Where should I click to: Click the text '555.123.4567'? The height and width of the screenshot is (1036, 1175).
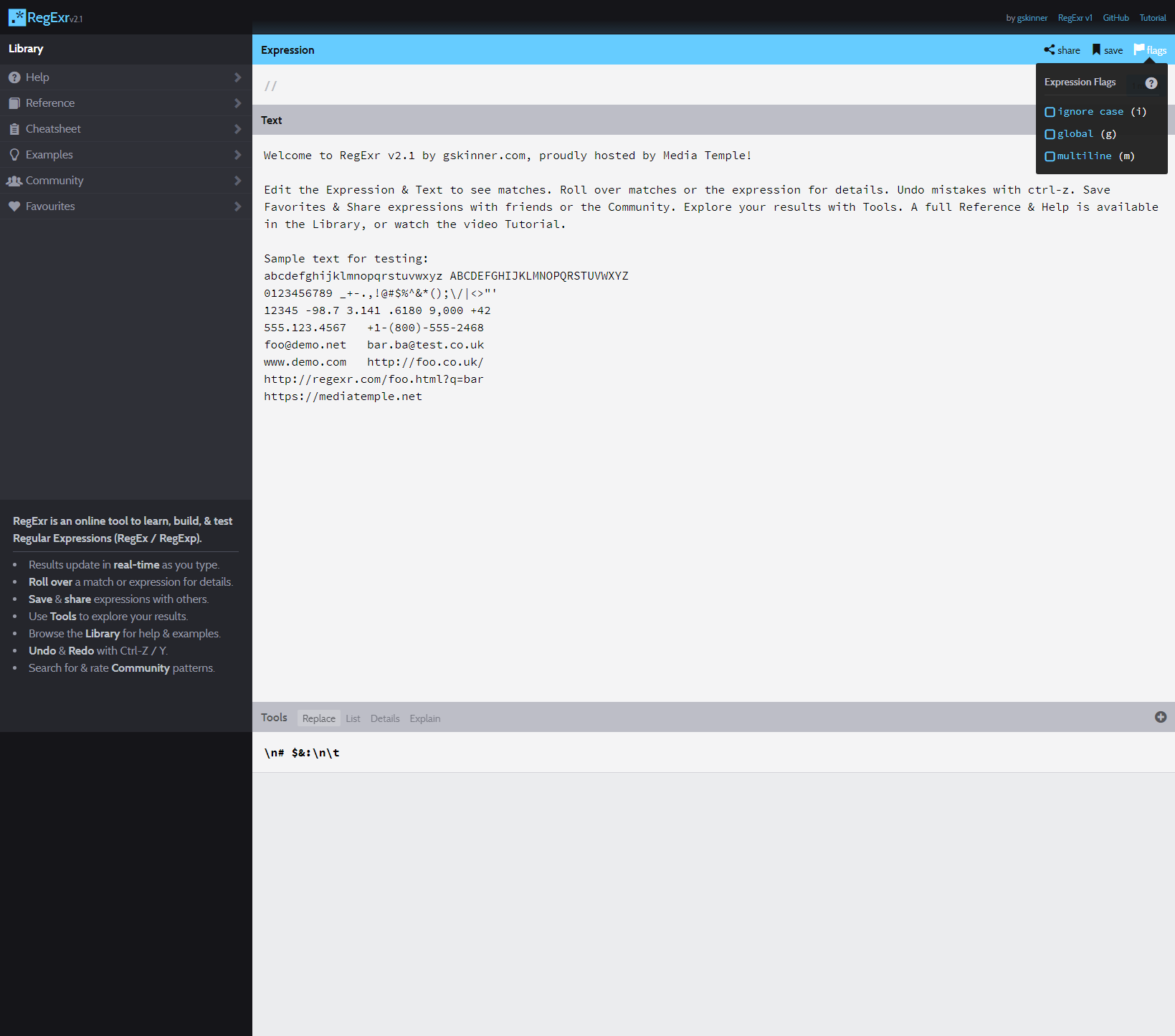(305, 328)
